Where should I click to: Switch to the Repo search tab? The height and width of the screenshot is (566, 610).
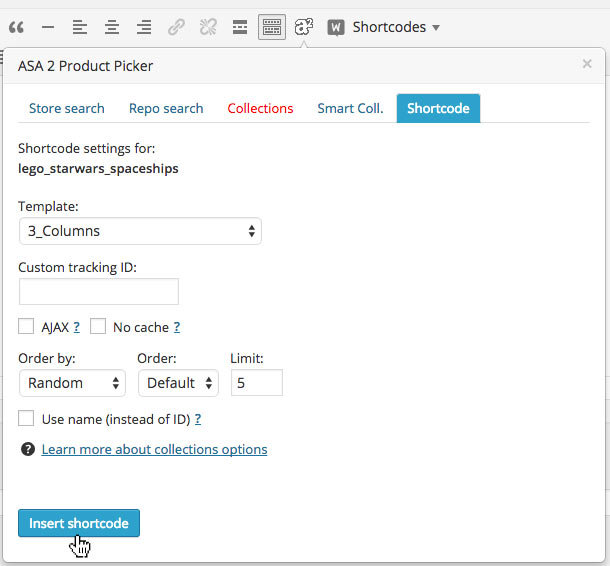coord(166,108)
